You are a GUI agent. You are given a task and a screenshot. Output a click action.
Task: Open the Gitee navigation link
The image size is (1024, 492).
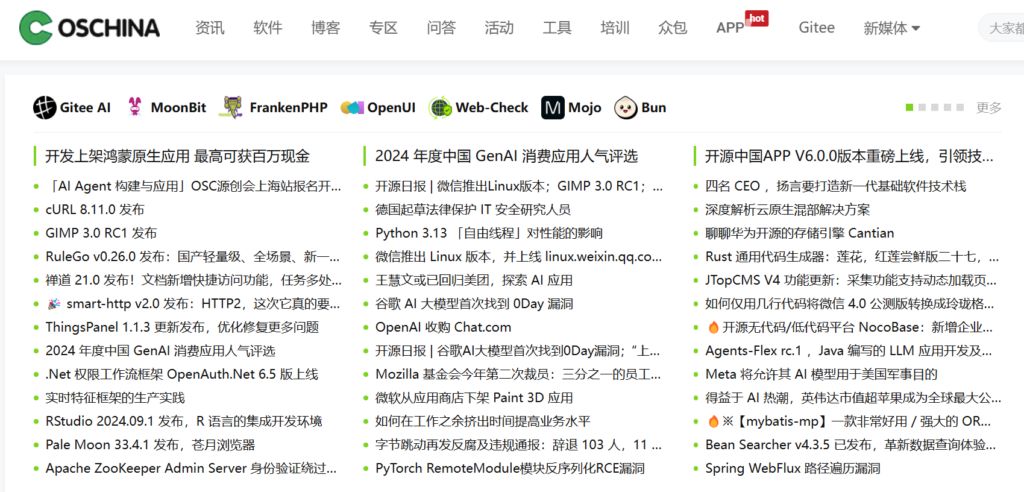[x=816, y=27]
